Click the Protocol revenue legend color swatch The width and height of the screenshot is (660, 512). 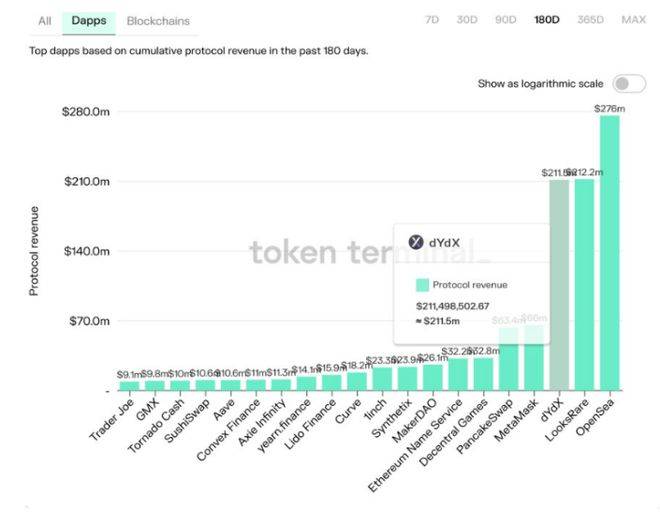click(x=423, y=285)
